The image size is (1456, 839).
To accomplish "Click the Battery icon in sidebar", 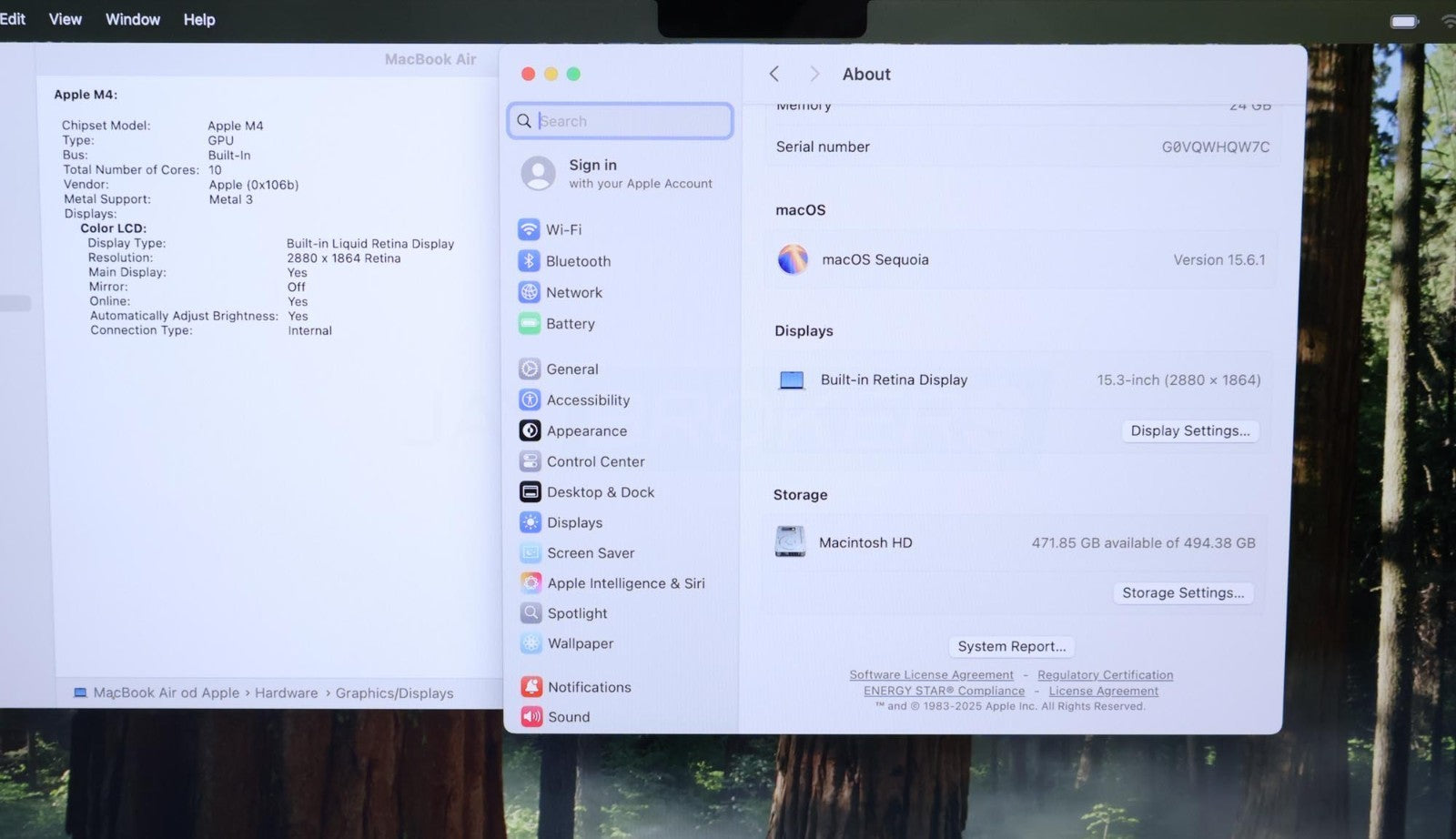I will 529,323.
